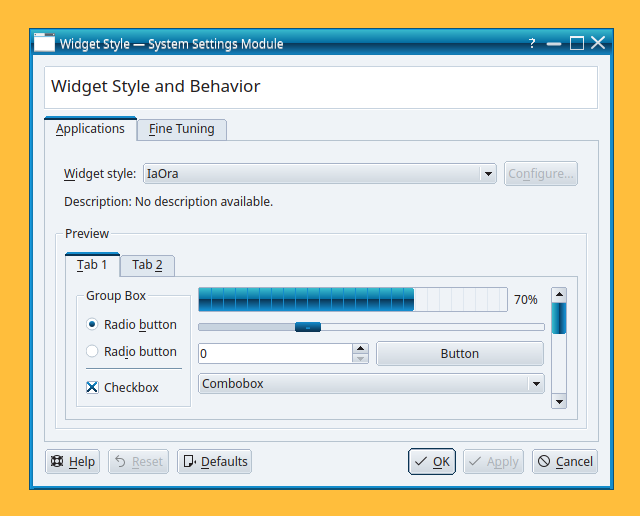Click the Cancel button
Image resolution: width=640 pixels, height=516 pixels.
coord(565,462)
